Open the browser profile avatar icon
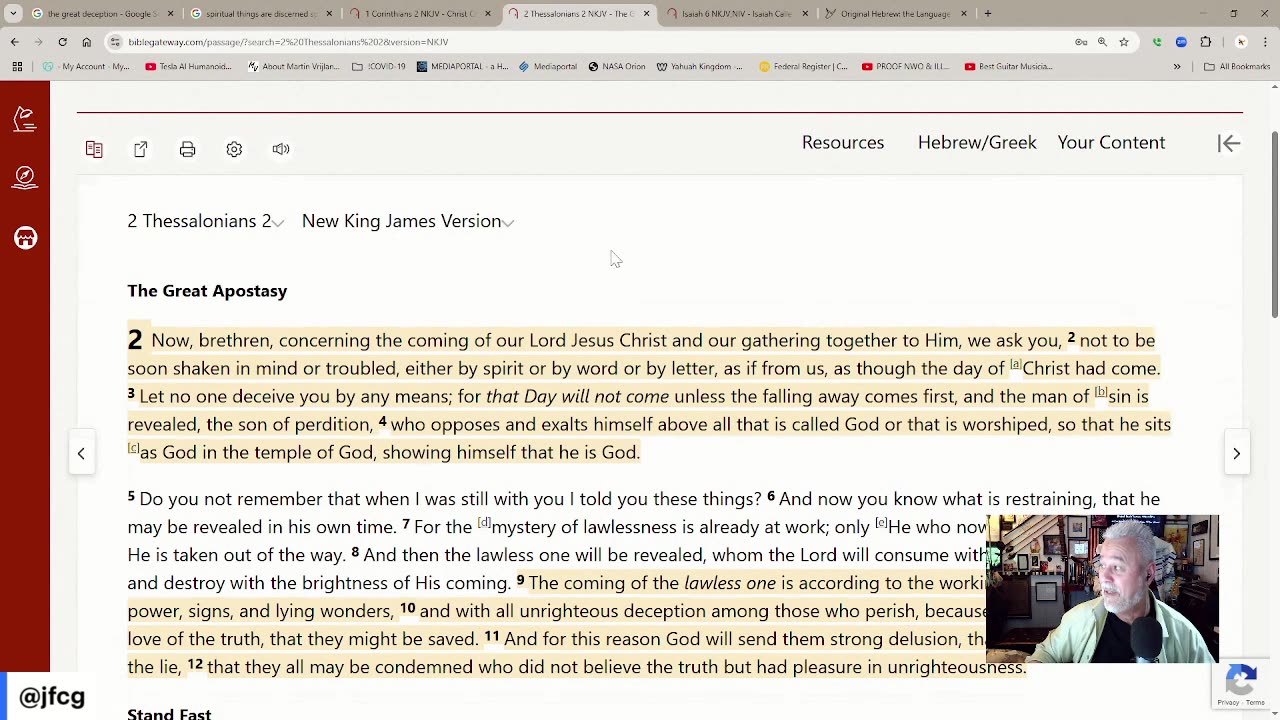1280x720 pixels. coord(1241,42)
